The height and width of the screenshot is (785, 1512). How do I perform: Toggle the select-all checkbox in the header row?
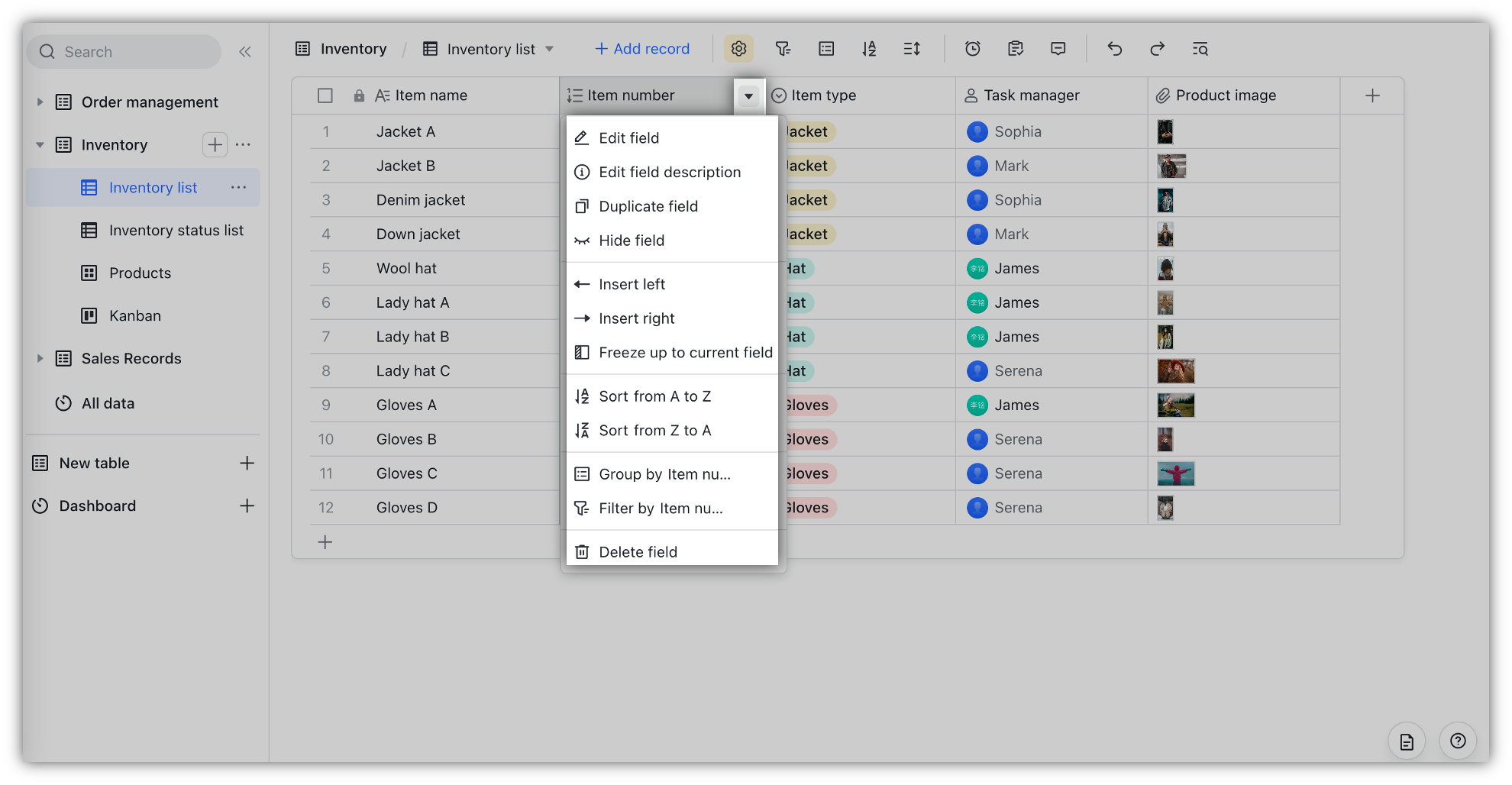click(x=325, y=95)
